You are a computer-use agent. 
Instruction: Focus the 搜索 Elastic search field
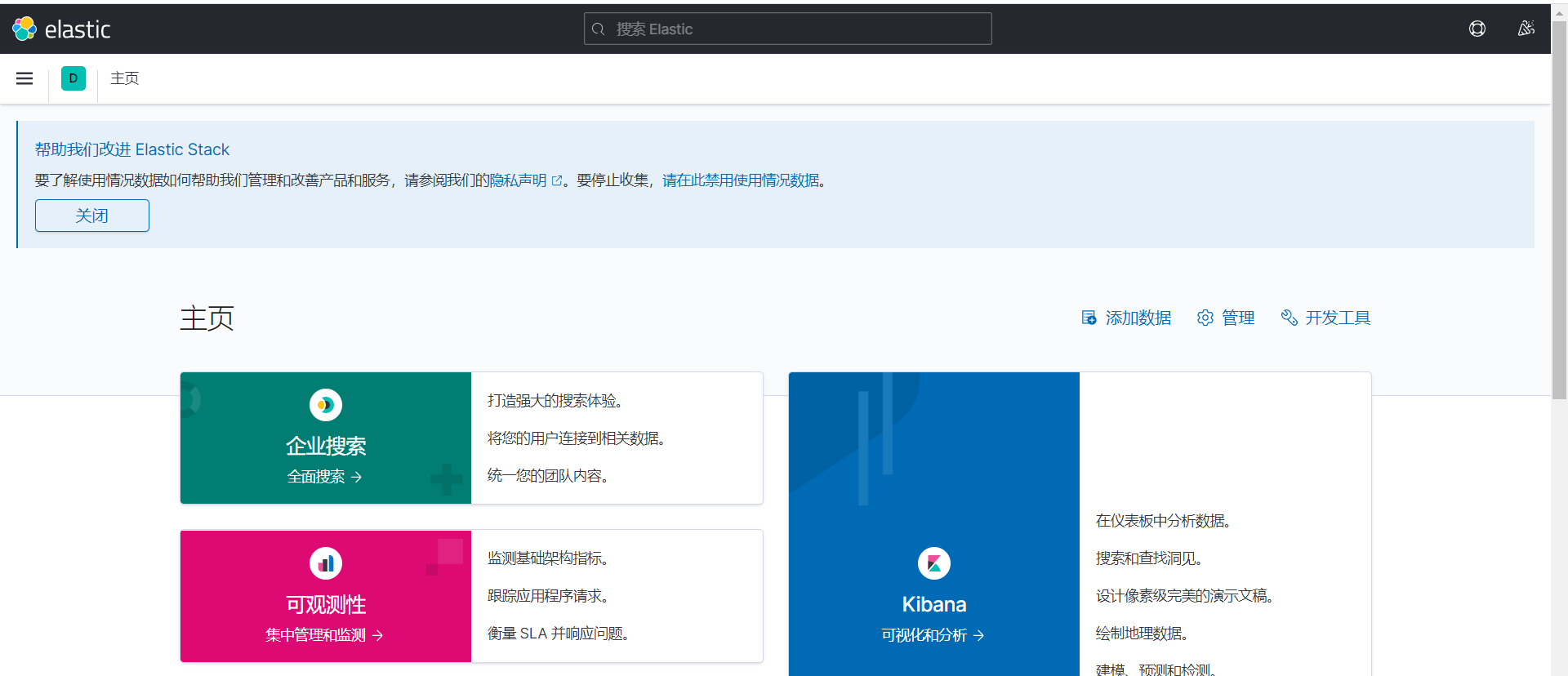pos(788,29)
